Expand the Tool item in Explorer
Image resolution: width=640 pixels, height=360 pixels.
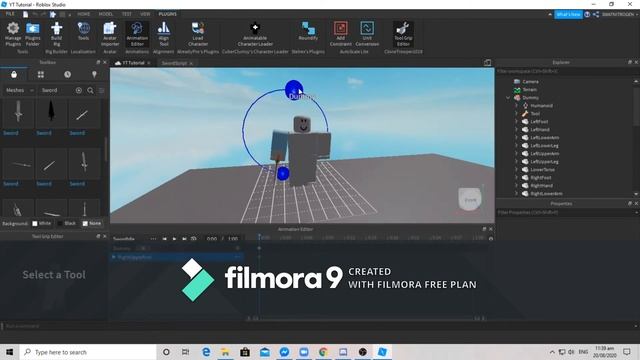coord(516,114)
